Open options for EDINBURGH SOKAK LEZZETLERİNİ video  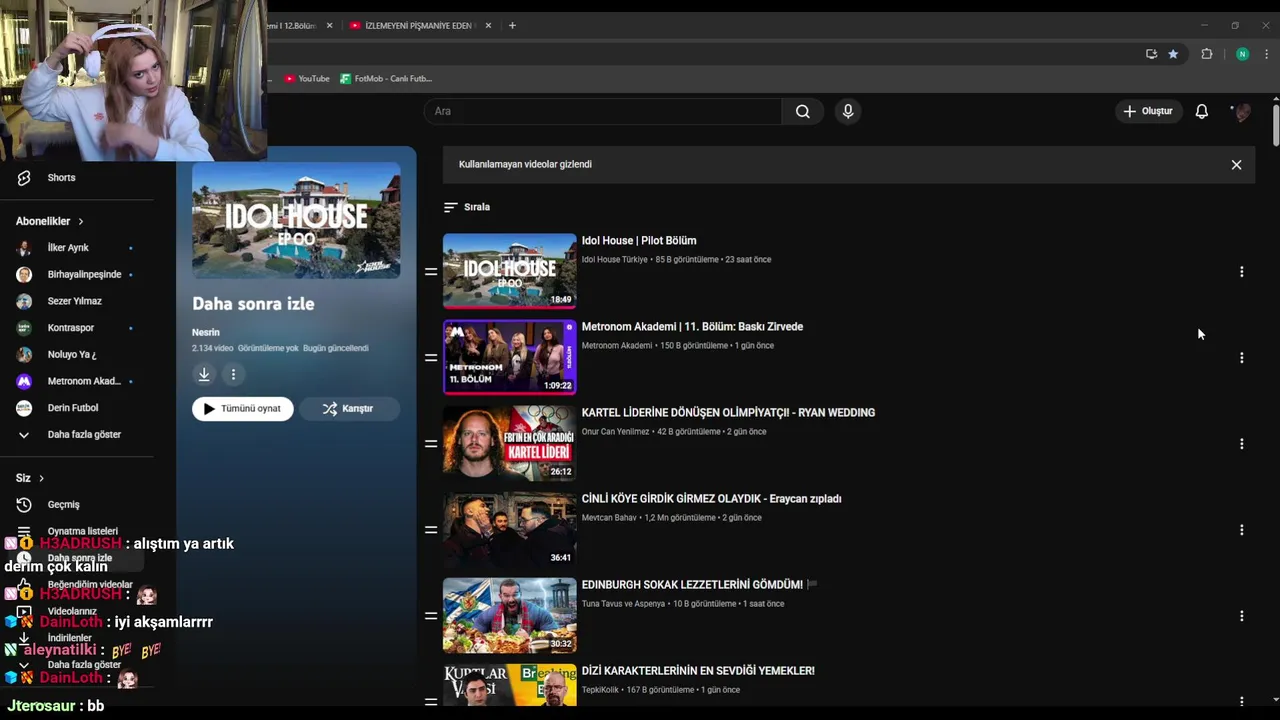[x=1241, y=615]
